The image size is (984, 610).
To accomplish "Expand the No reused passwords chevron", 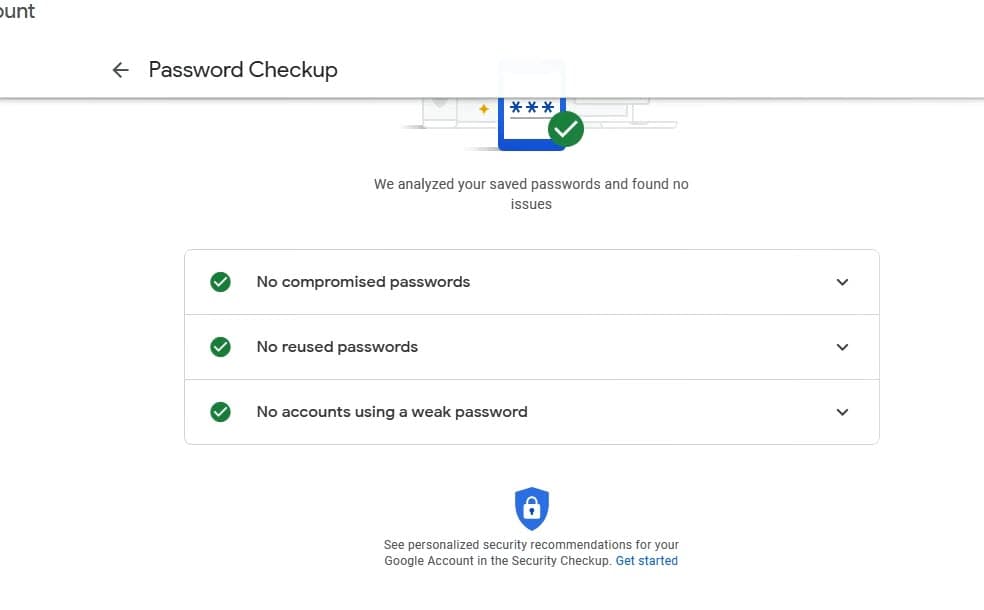I will [842, 347].
